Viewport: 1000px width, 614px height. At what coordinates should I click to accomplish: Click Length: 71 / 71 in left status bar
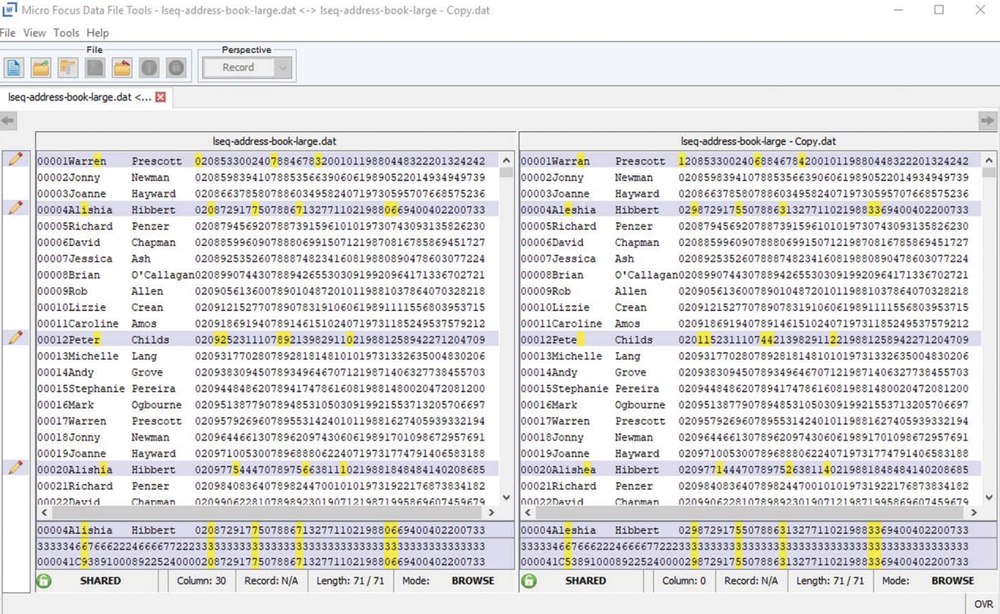click(x=350, y=581)
